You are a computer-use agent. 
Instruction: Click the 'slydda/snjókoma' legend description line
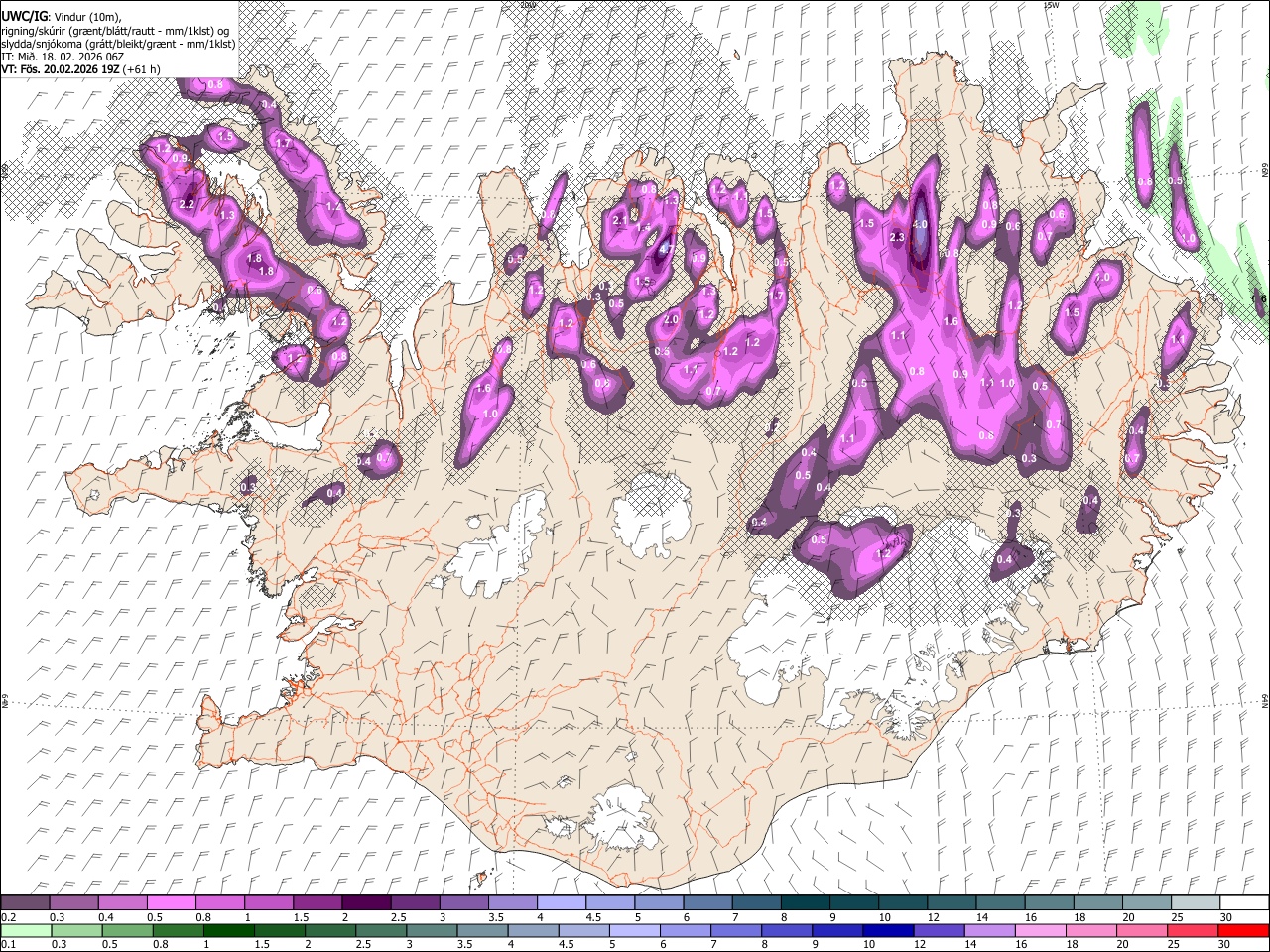tap(118, 44)
